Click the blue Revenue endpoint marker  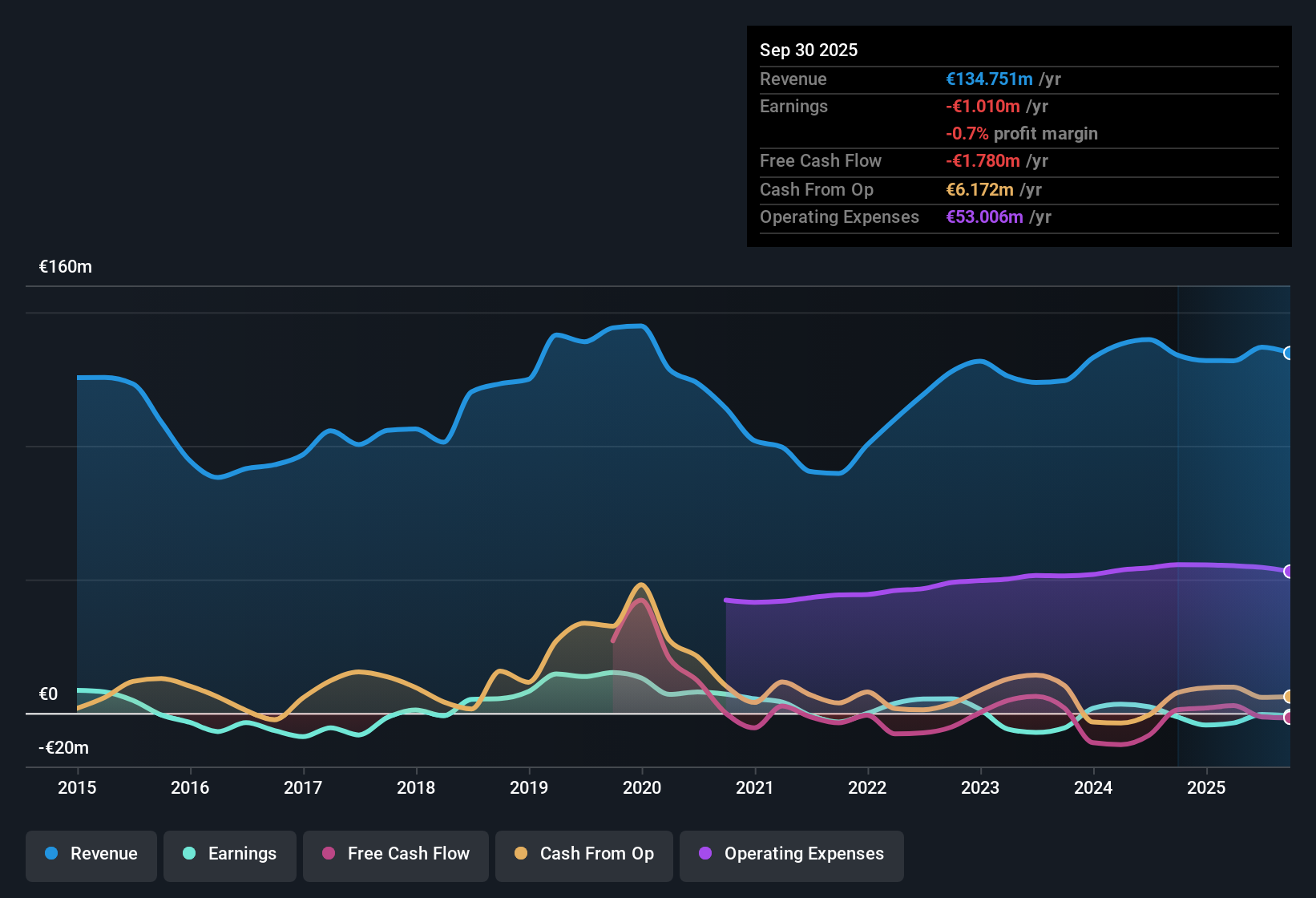tap(1289, 353)
